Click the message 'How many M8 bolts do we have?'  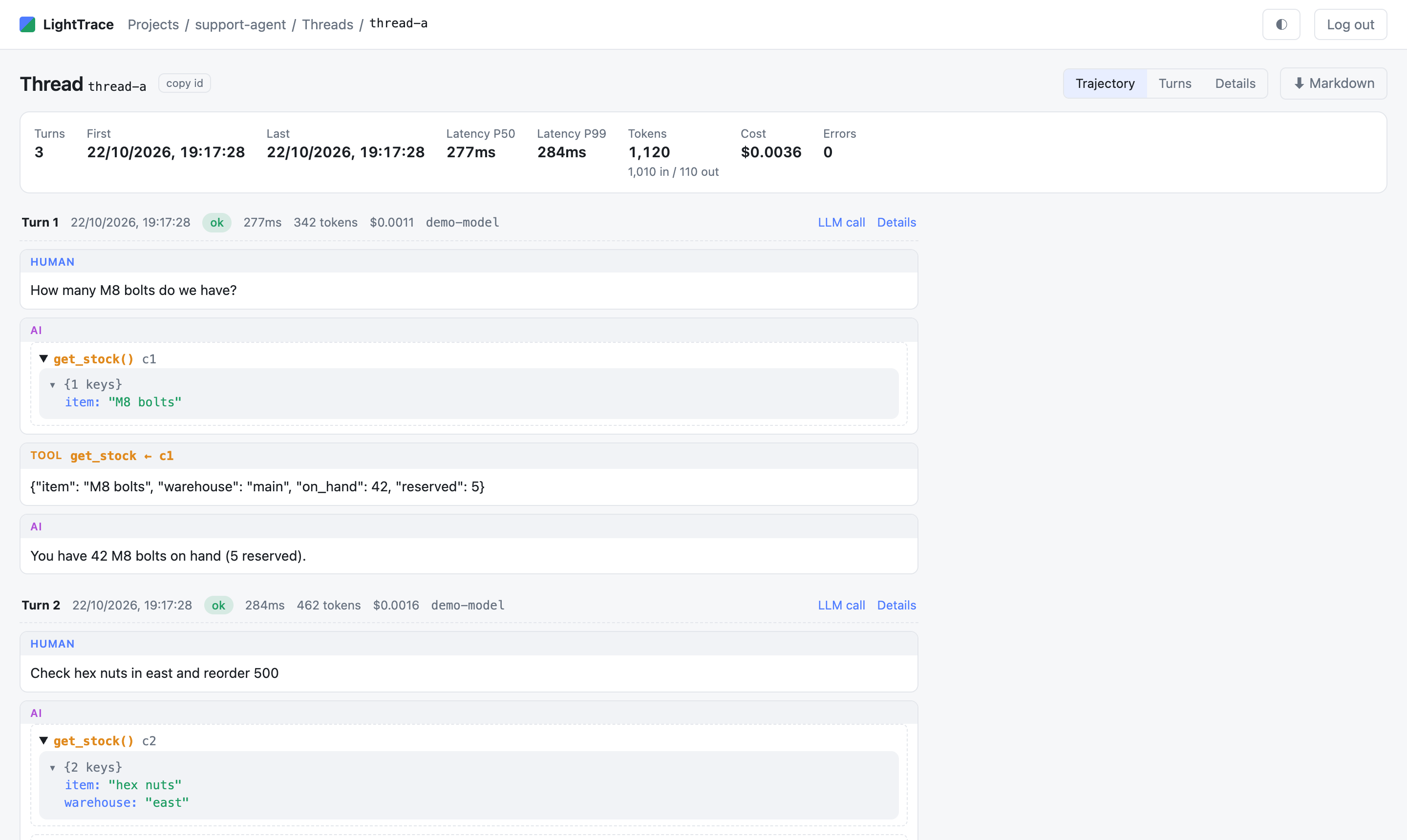(x=134, y=291)
